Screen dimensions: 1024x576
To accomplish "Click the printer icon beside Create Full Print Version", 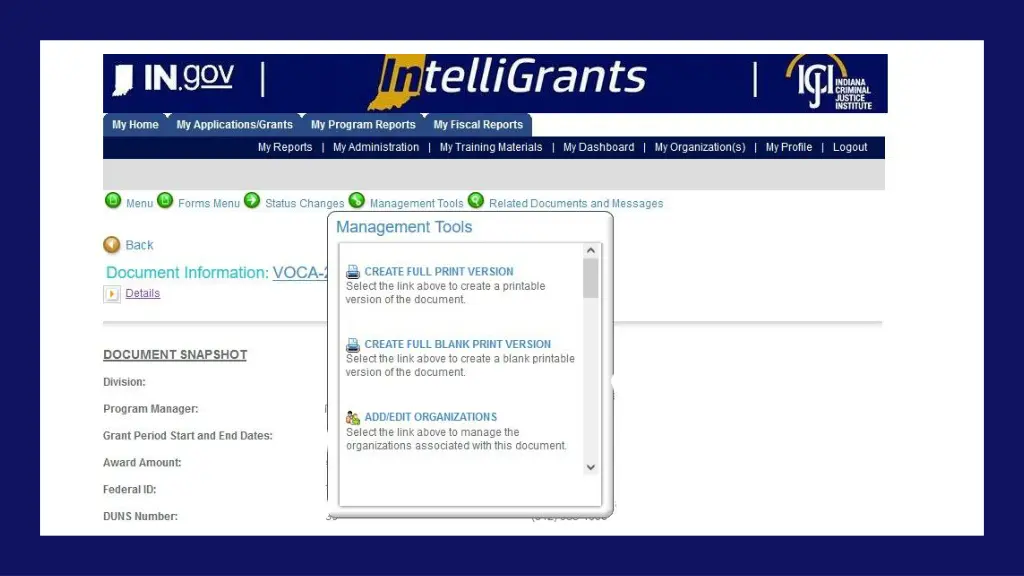I will [x=353, y=272].
